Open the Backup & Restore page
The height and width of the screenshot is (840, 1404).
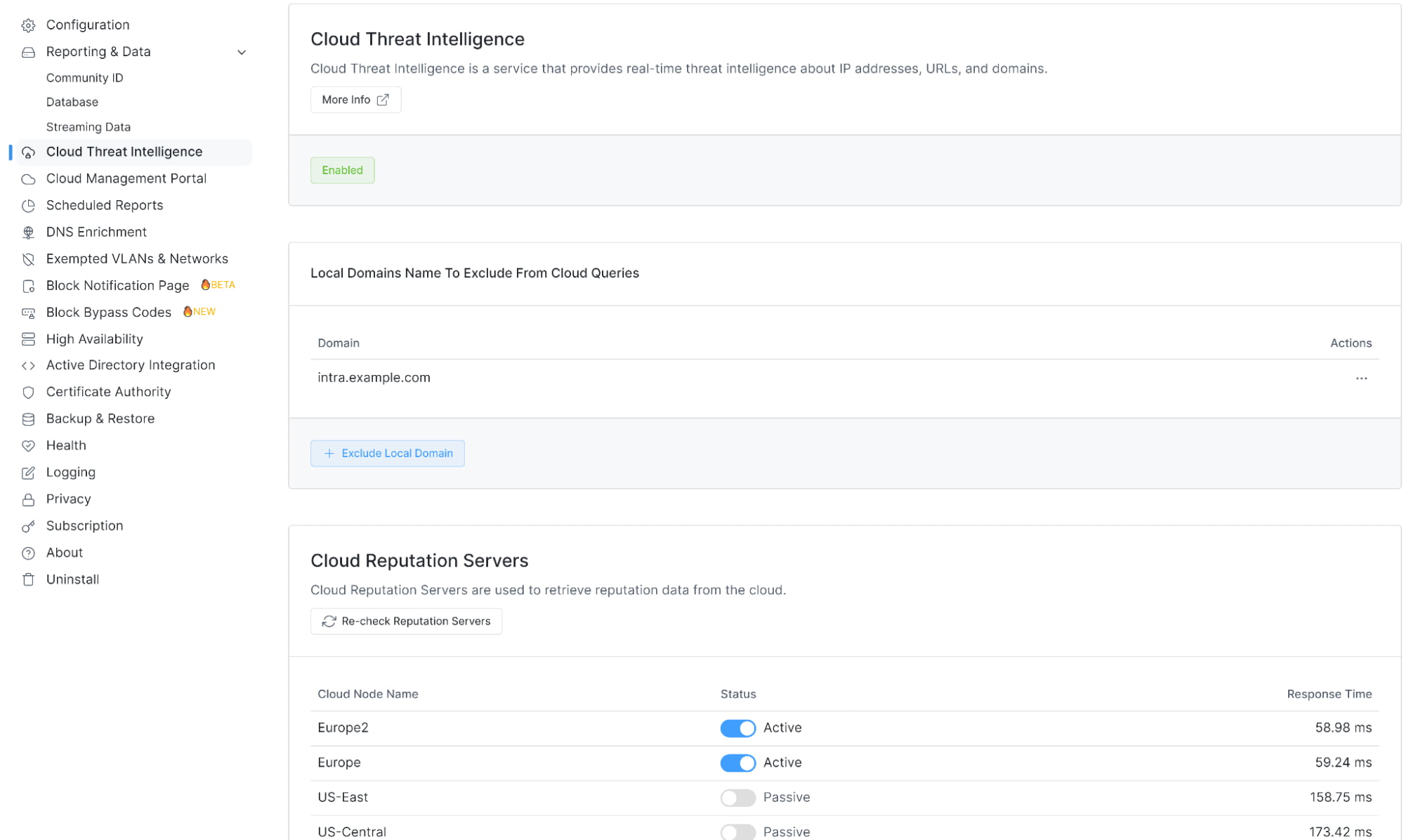(100, 418)
